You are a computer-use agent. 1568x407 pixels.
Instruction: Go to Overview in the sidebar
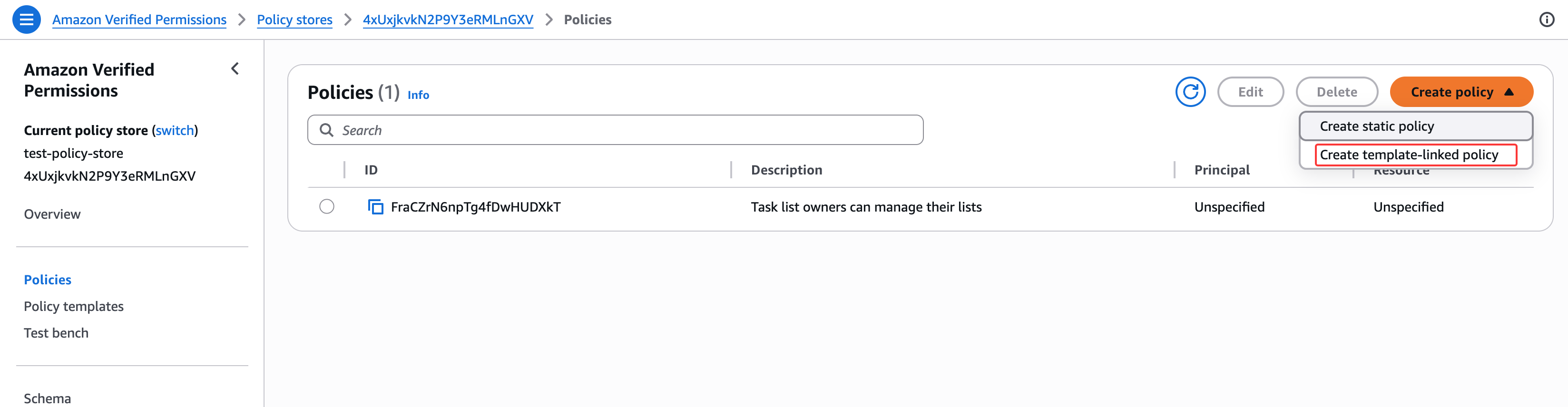click(x=52, y=214)
